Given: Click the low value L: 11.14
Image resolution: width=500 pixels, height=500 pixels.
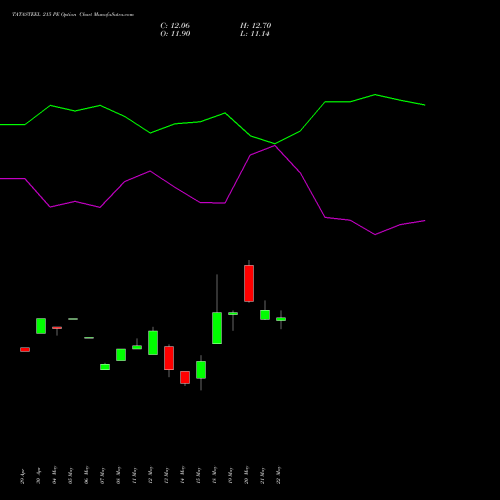Looking at the screenshot, I should [255, 34].
